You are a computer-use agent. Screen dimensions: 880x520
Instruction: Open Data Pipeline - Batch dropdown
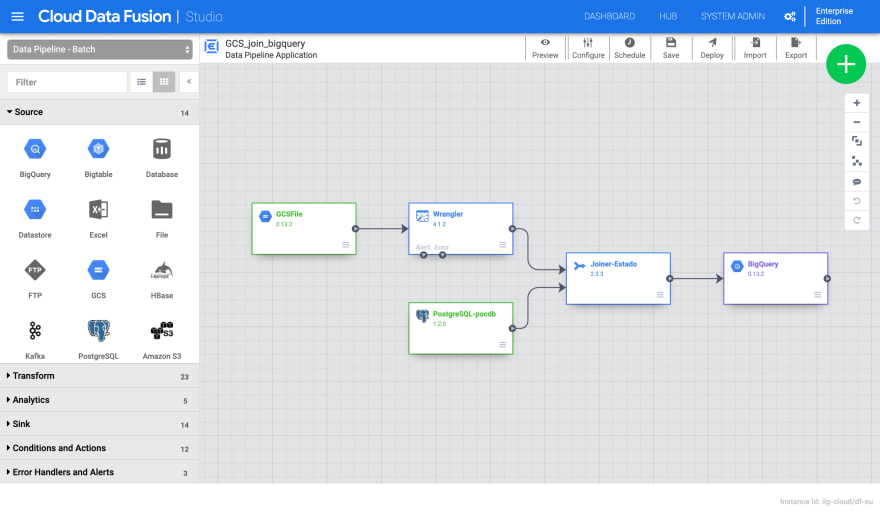click(100, 49)
